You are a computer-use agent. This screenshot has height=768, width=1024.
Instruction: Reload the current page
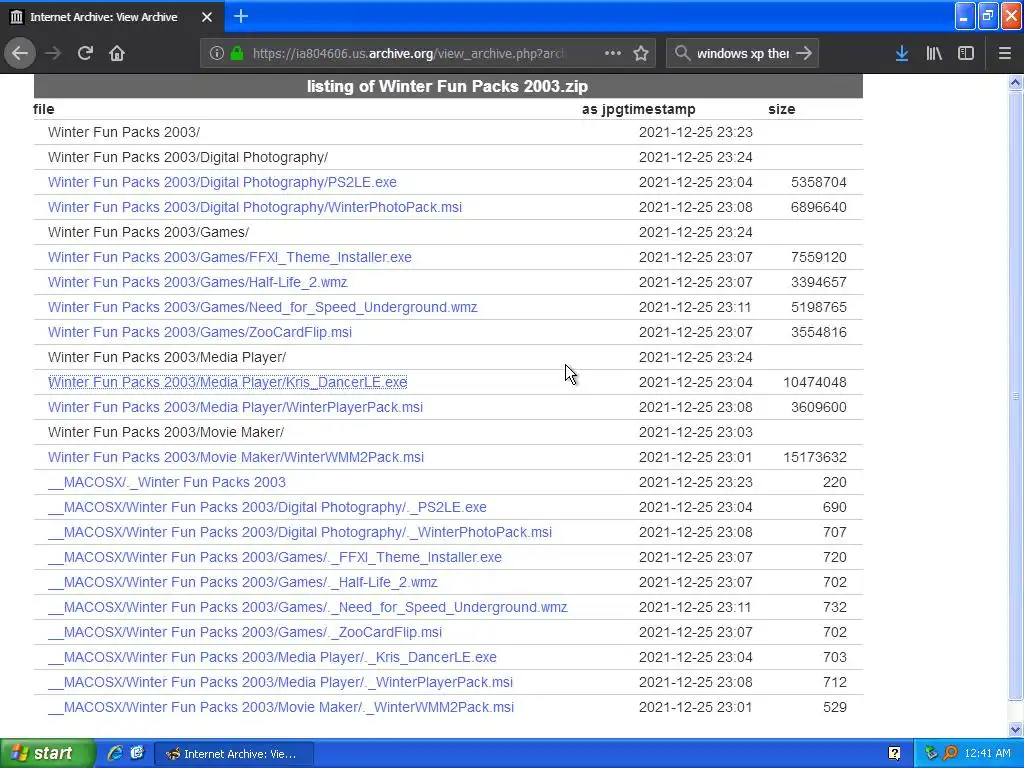(x=85, y=53)
